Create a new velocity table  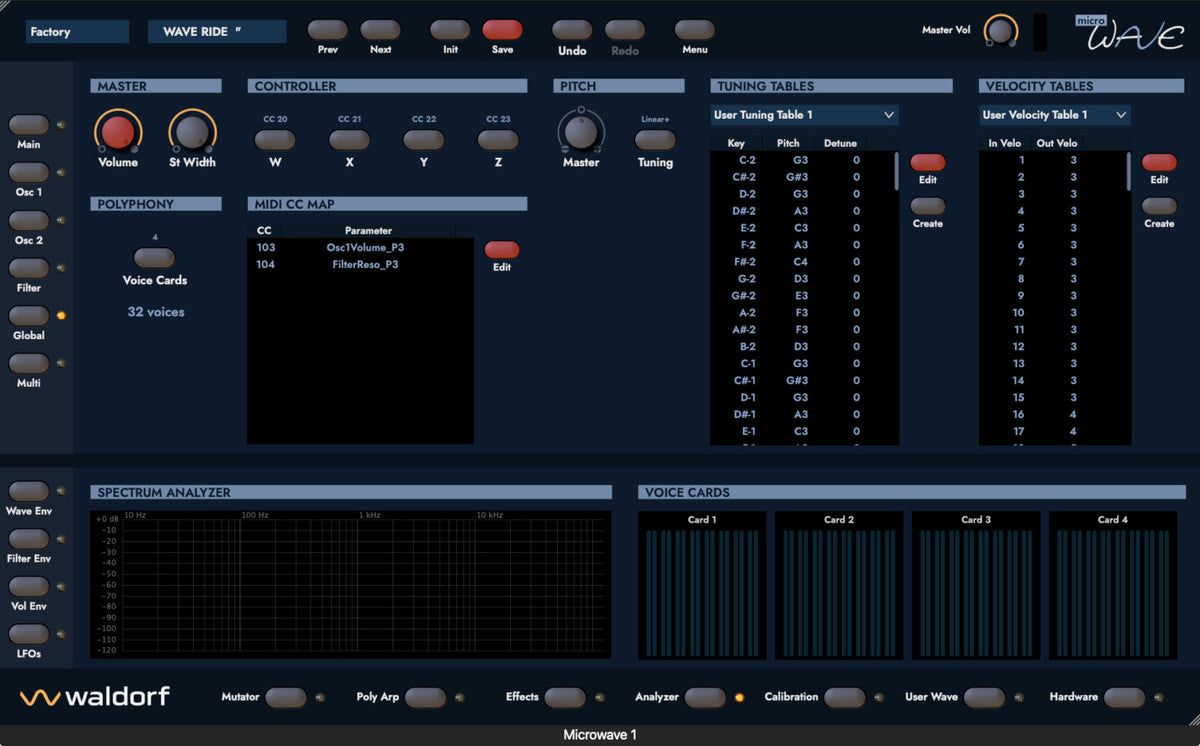coord(1159,207)
